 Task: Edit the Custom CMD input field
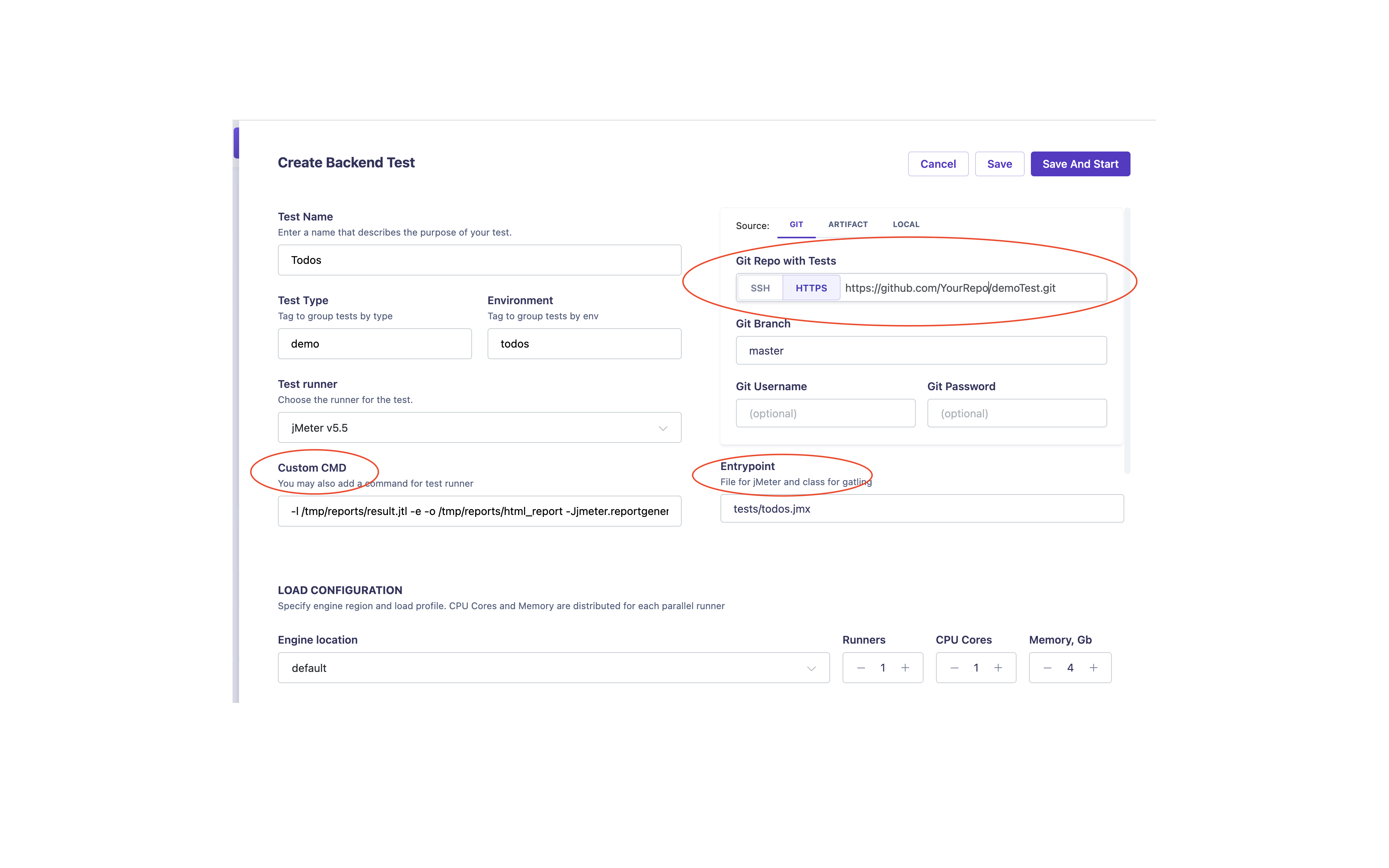click(479, 511)
